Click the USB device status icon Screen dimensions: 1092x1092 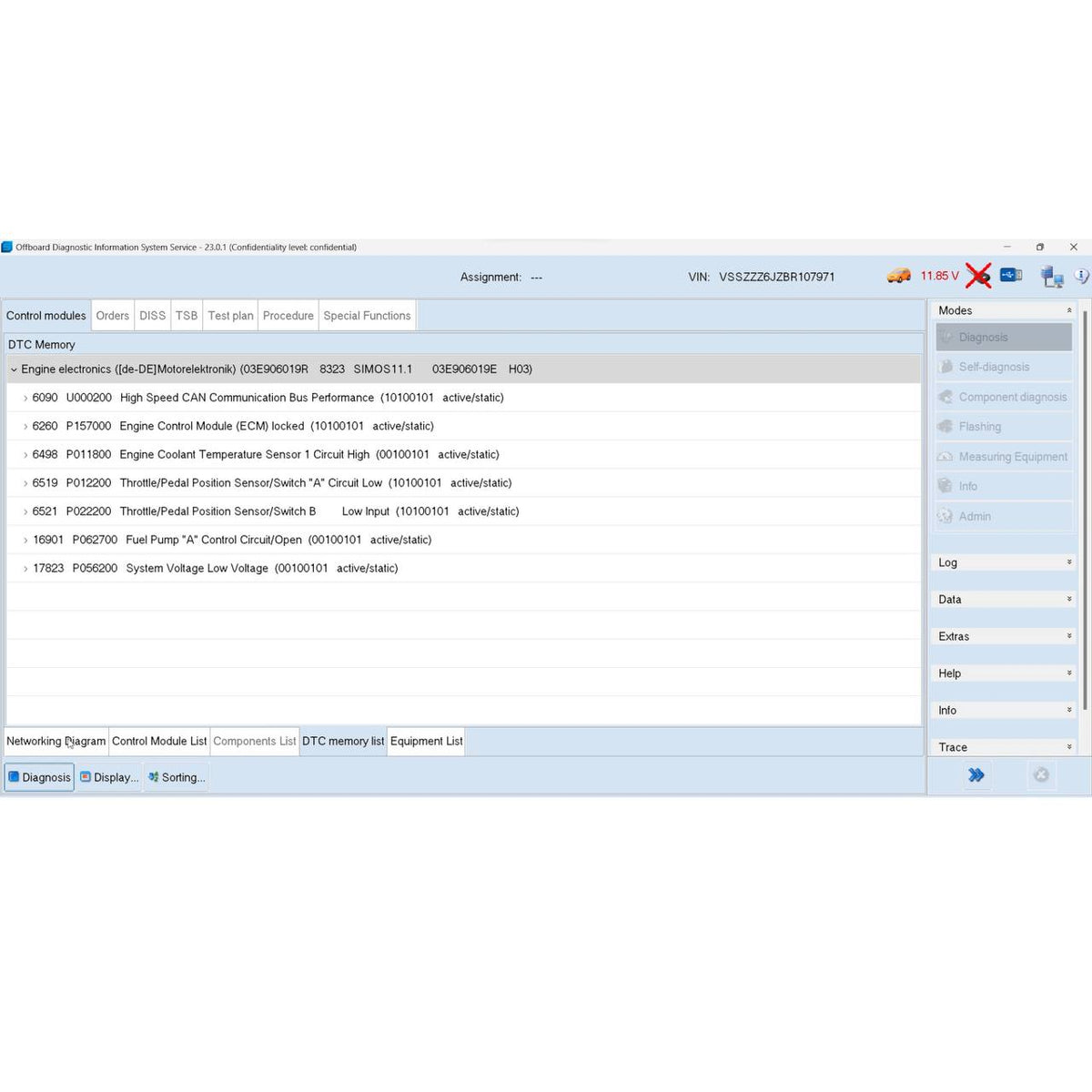1011,274
